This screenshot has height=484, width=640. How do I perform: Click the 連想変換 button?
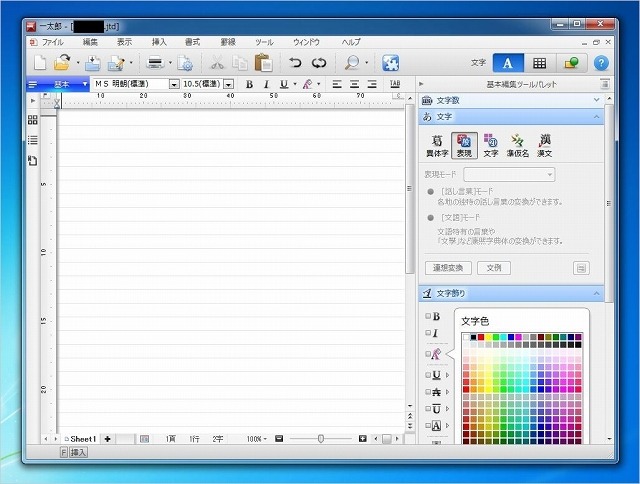[447, 268]
